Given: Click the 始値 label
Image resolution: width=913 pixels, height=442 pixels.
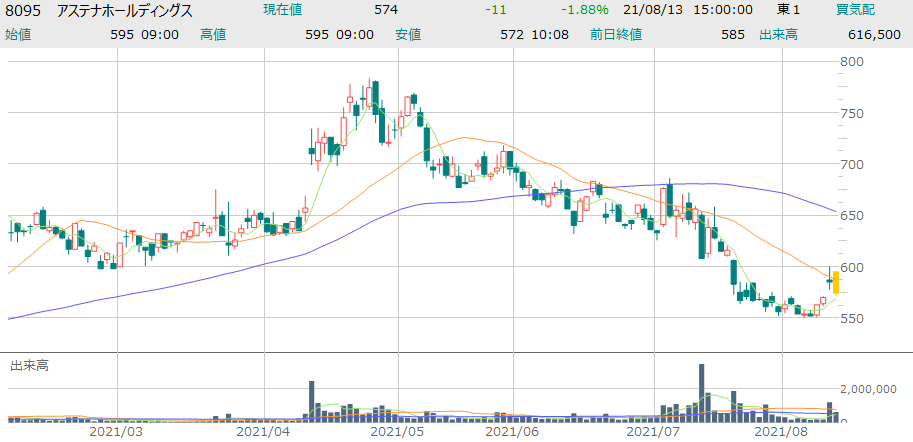Looking at the screenshot, I should point(18,34).
